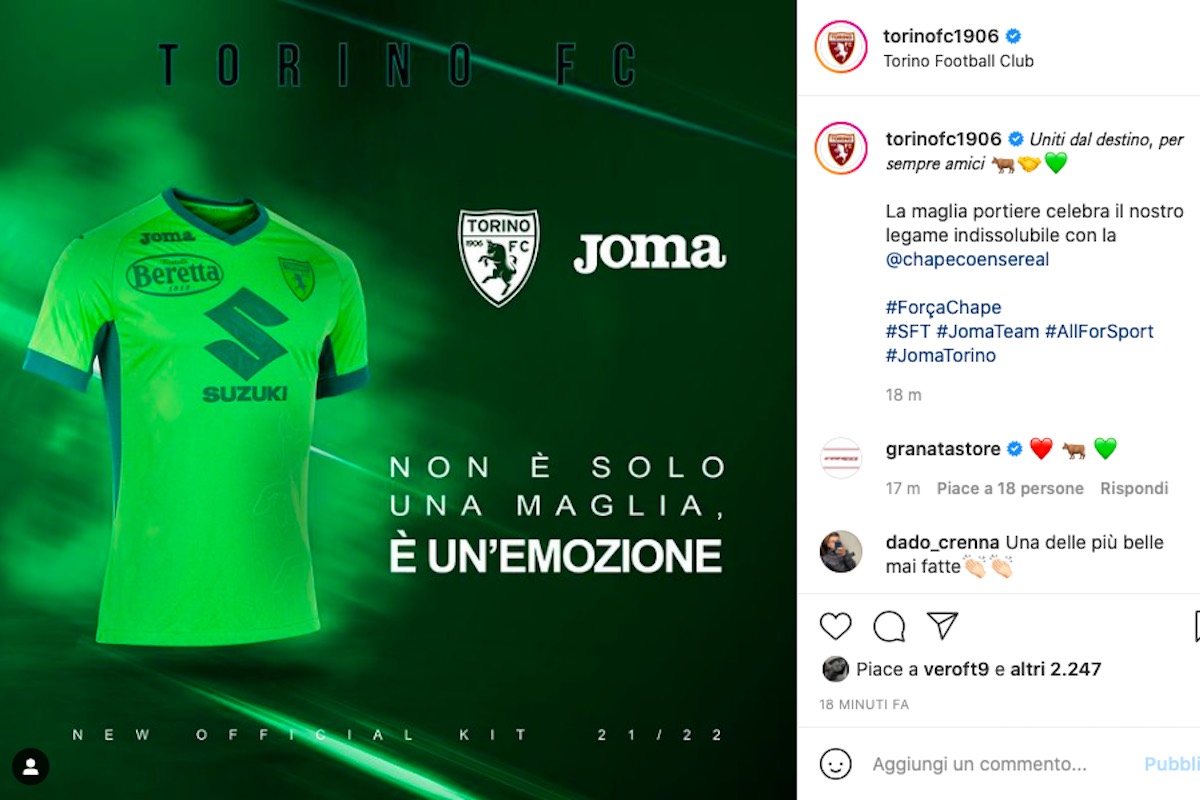Image resolution: width=1200 pixels, height=800 pixels.
Task: Open the Torino FC profile picture in the header
Action: pyautogui.click(x=841, y=47)
